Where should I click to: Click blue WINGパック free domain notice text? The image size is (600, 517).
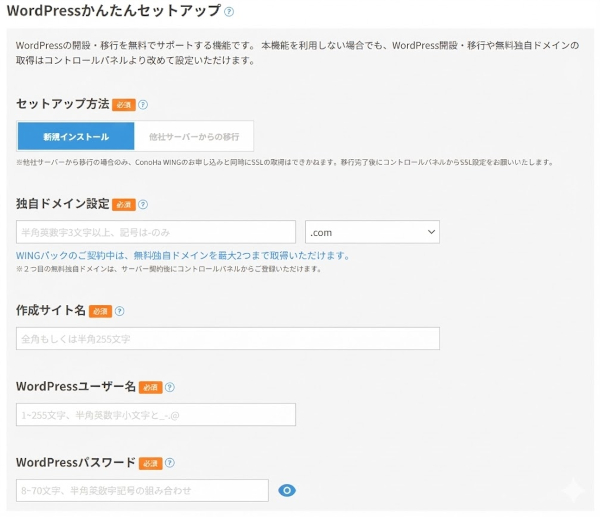coord(183,255)
